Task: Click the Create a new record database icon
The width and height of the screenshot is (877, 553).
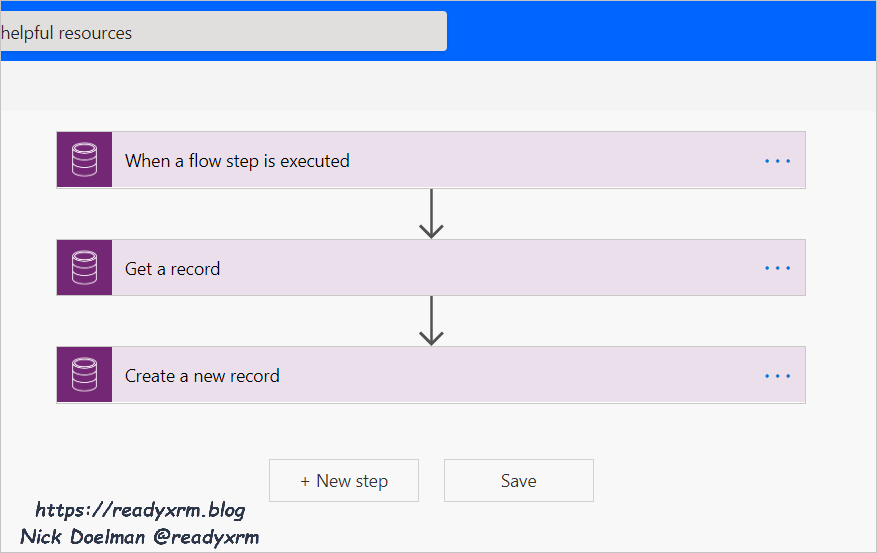Action: 84,376
